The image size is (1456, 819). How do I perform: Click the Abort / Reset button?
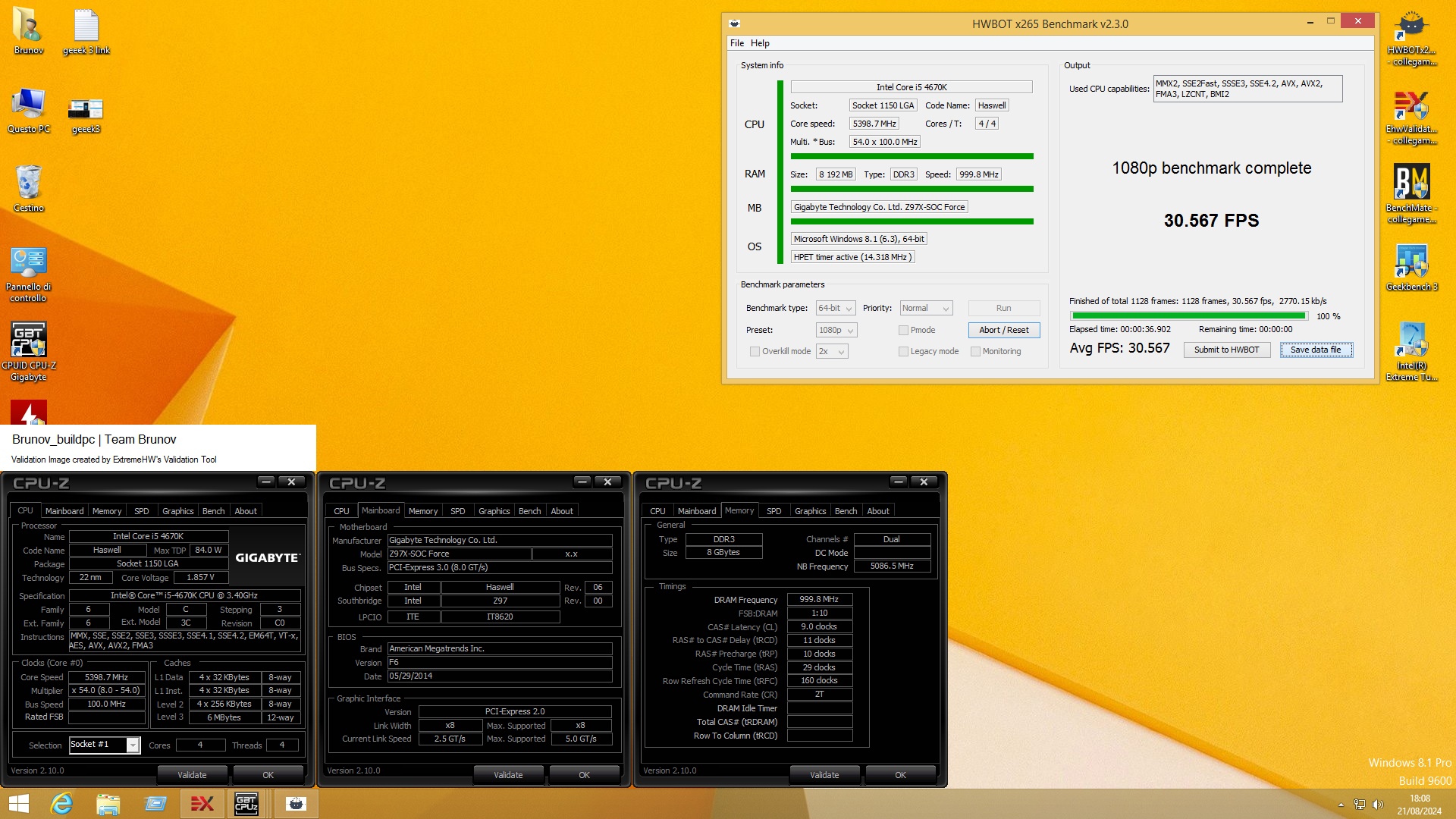tap(1003, 330)
